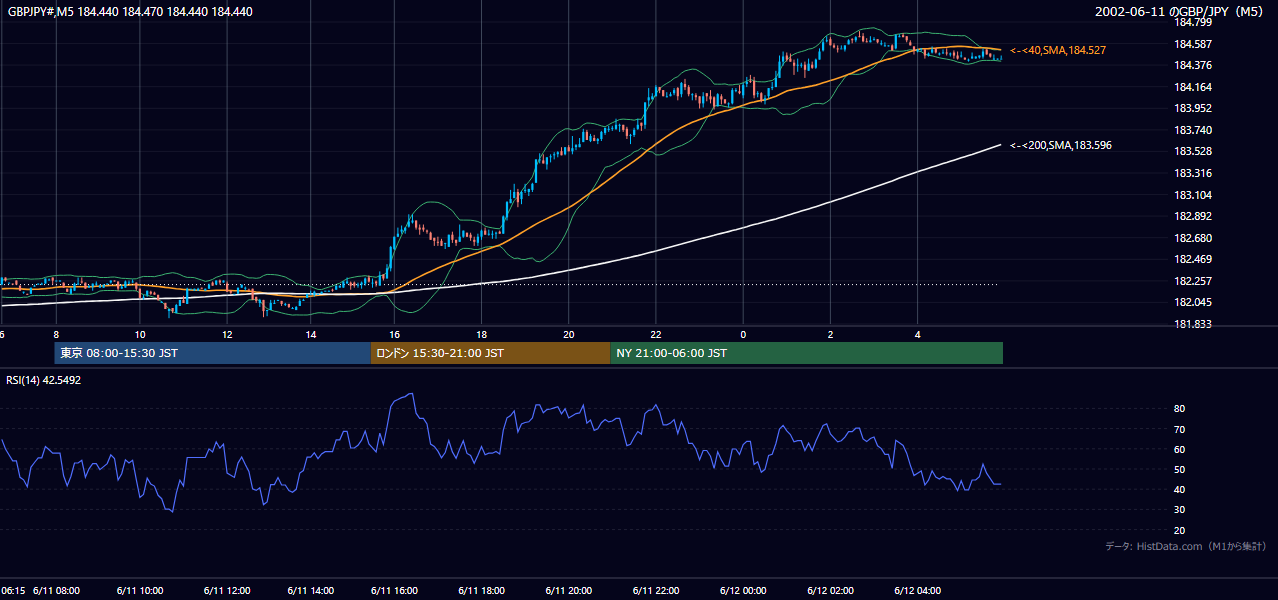Click the 40 SMA 184.527 label
Screen dimensions: 1278x600
(x=1058, y=50)
